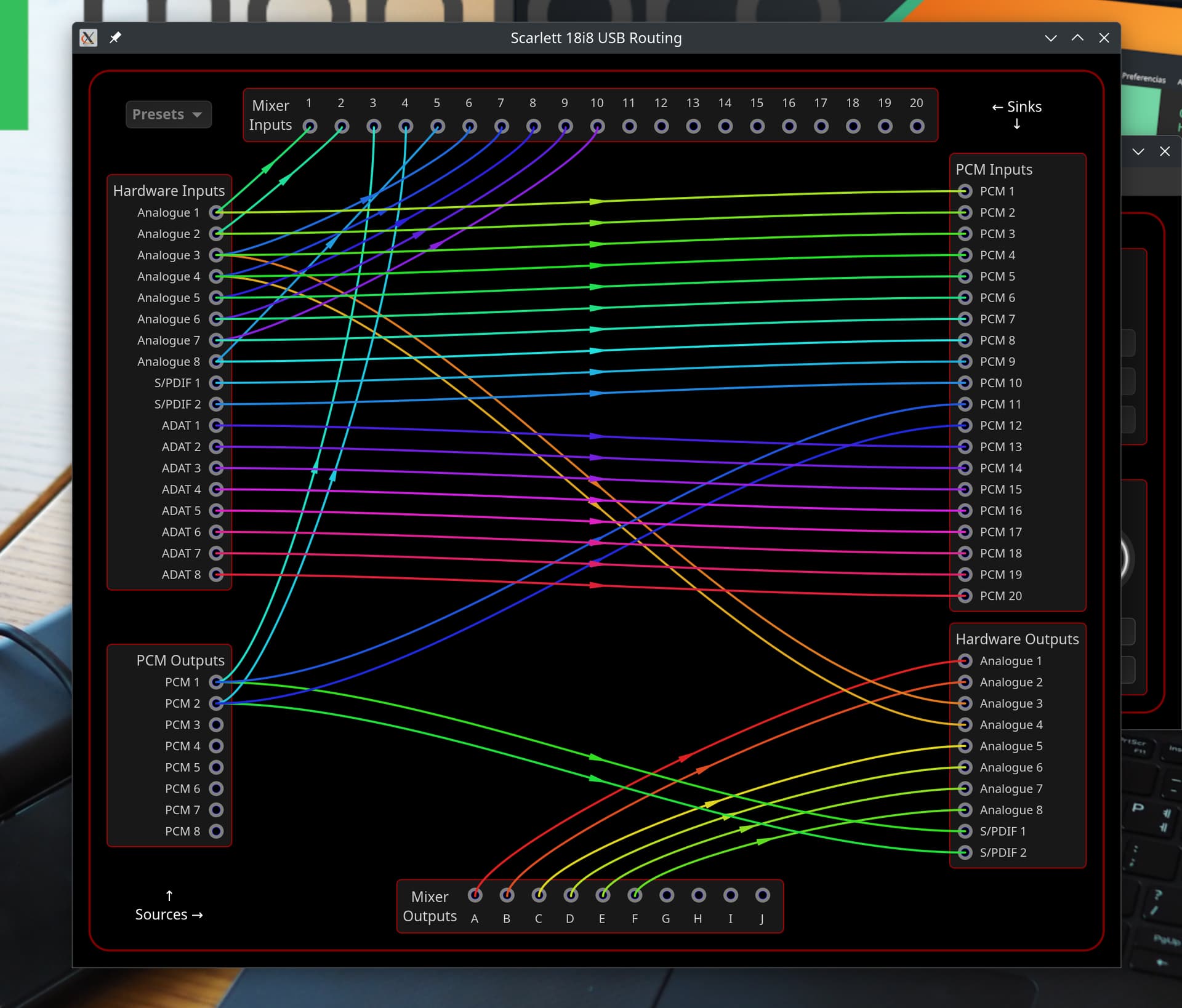Select Mixer Output C port

pos(539,895)
